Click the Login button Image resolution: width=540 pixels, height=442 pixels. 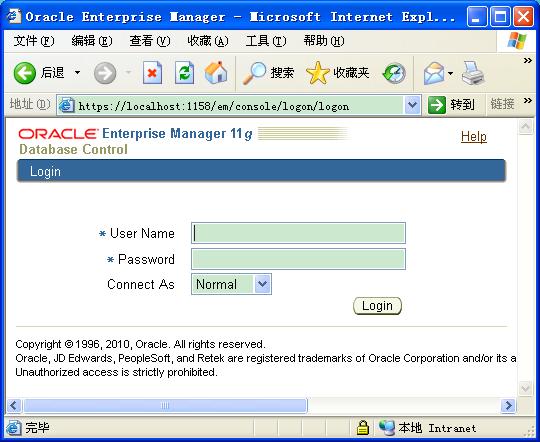pyautogui.click(x=377, y=306)
